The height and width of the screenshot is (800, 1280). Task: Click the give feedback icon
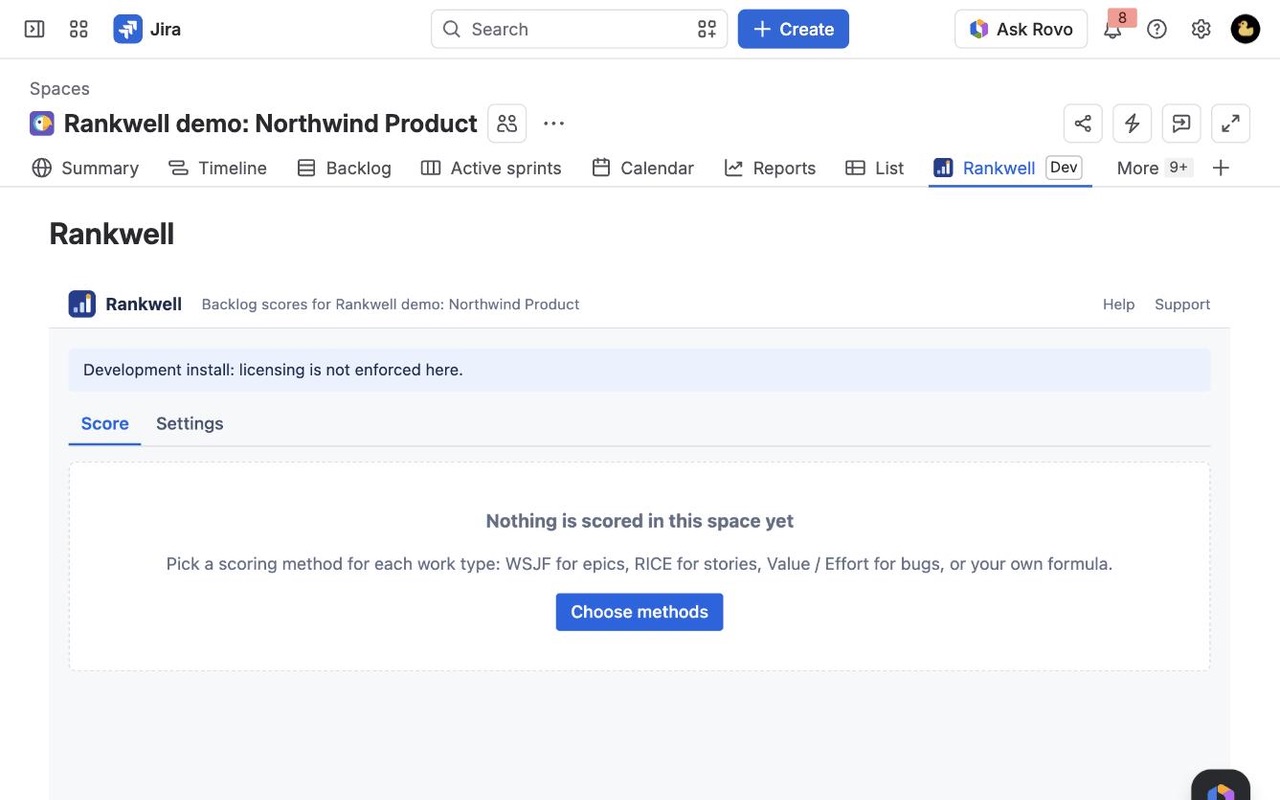click(x=1181, y=123)
